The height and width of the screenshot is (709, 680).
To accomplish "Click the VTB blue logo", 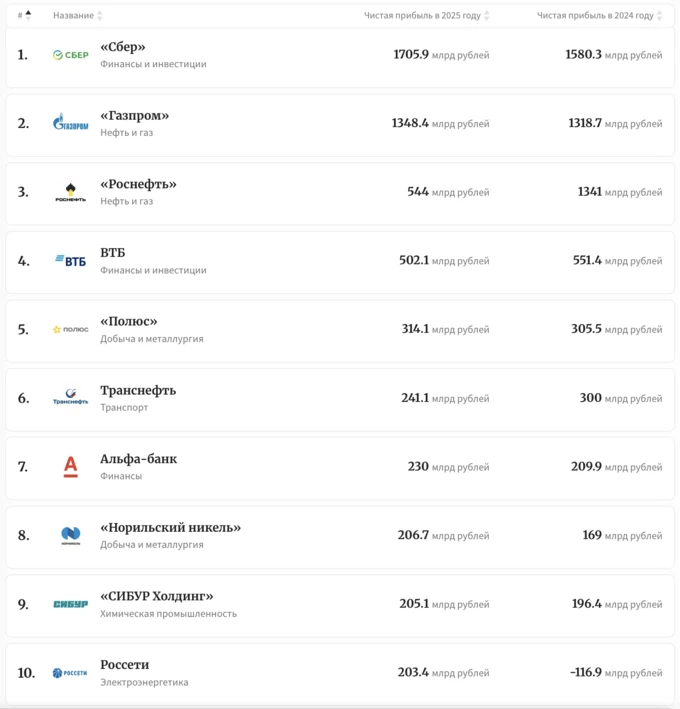I will click(71, 261).
